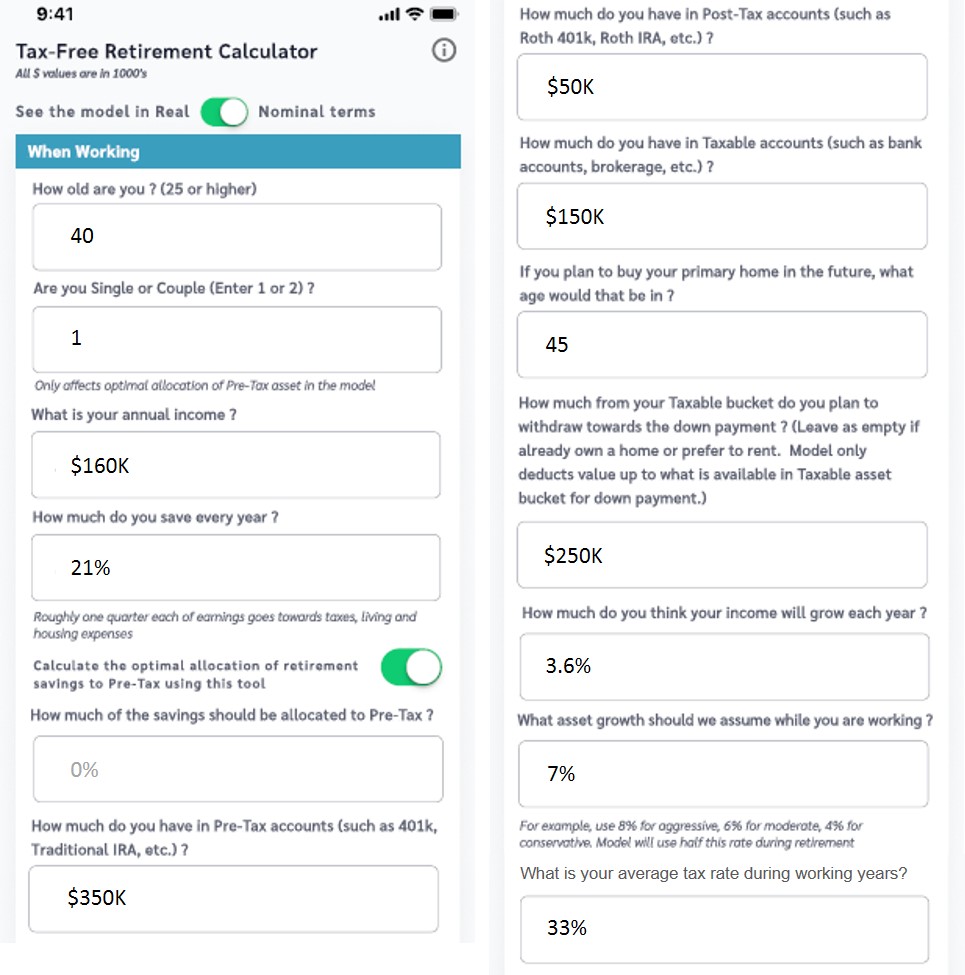965x975 pixels.
Task: Click the age field showing 40
Action: (x=237, y=237)
